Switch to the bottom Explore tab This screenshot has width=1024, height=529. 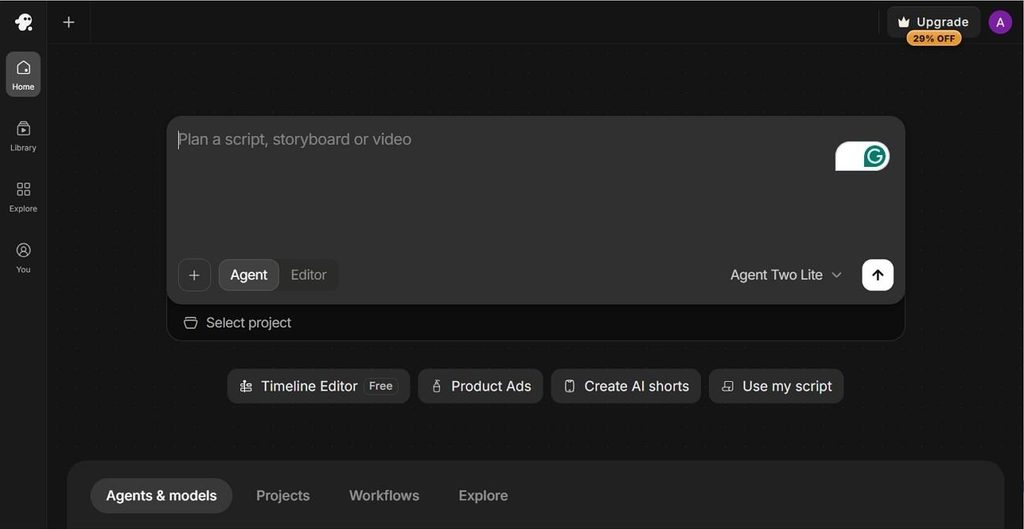click(x=483, y=496)
